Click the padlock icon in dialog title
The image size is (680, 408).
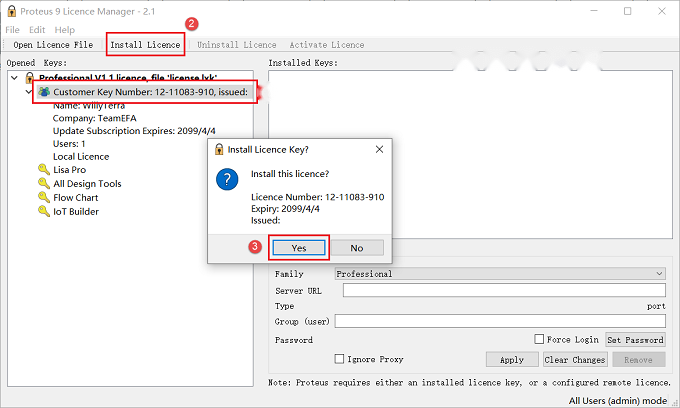click(x=219, y=150)
